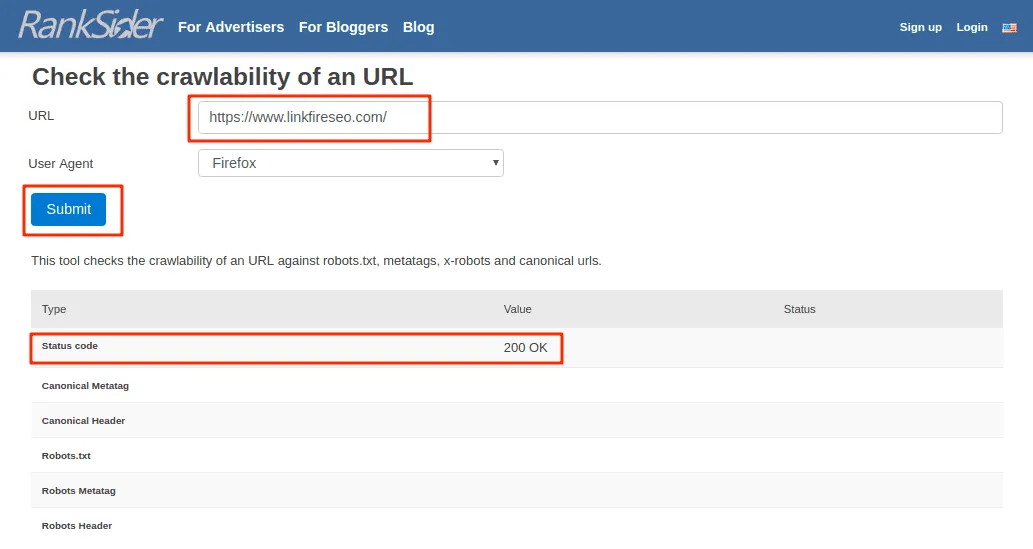
Task: Click the Value column header
Action: pyautogui.click(x=517, y=309)
